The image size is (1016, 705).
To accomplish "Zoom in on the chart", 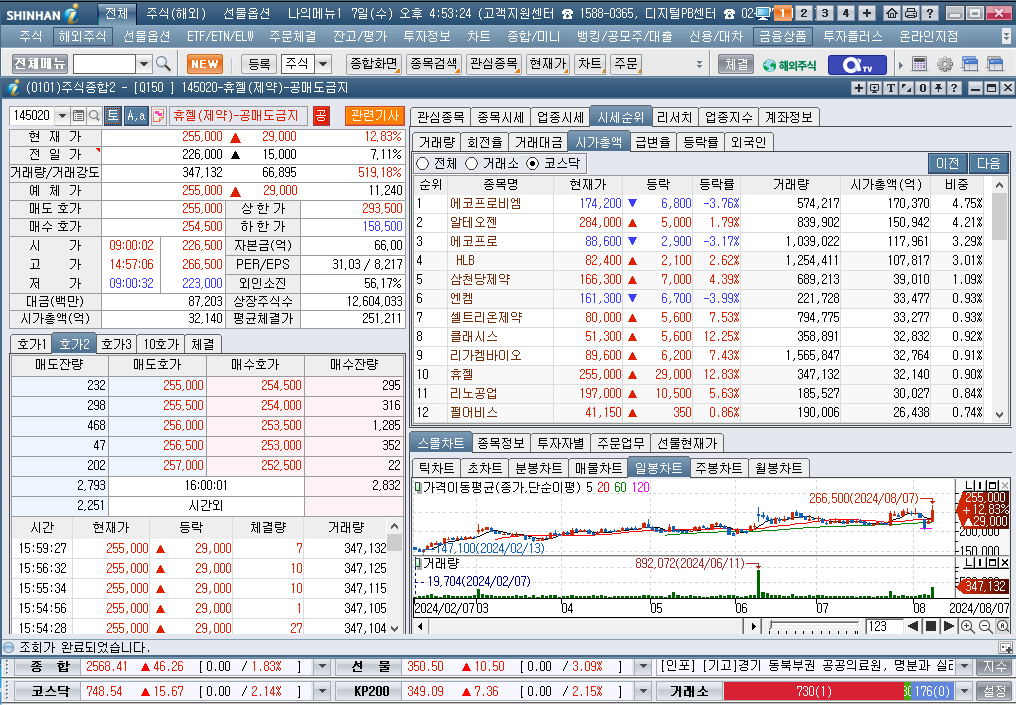I will tap(967, 626).
